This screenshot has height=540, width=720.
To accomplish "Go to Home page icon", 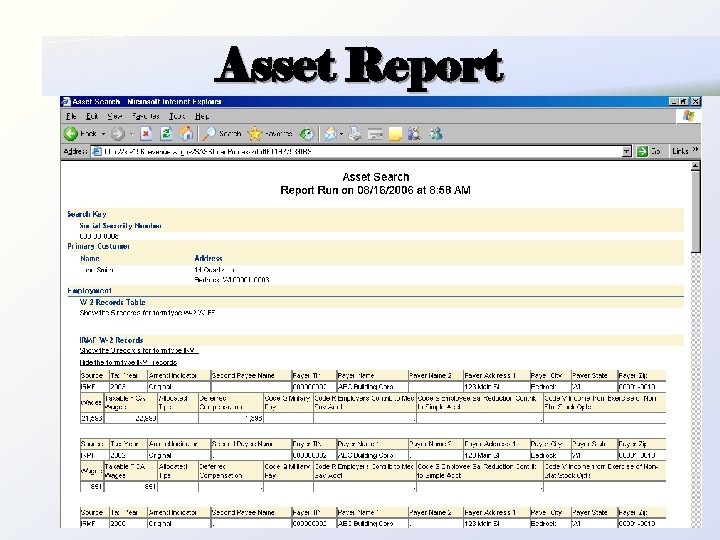I will (186, 134).
